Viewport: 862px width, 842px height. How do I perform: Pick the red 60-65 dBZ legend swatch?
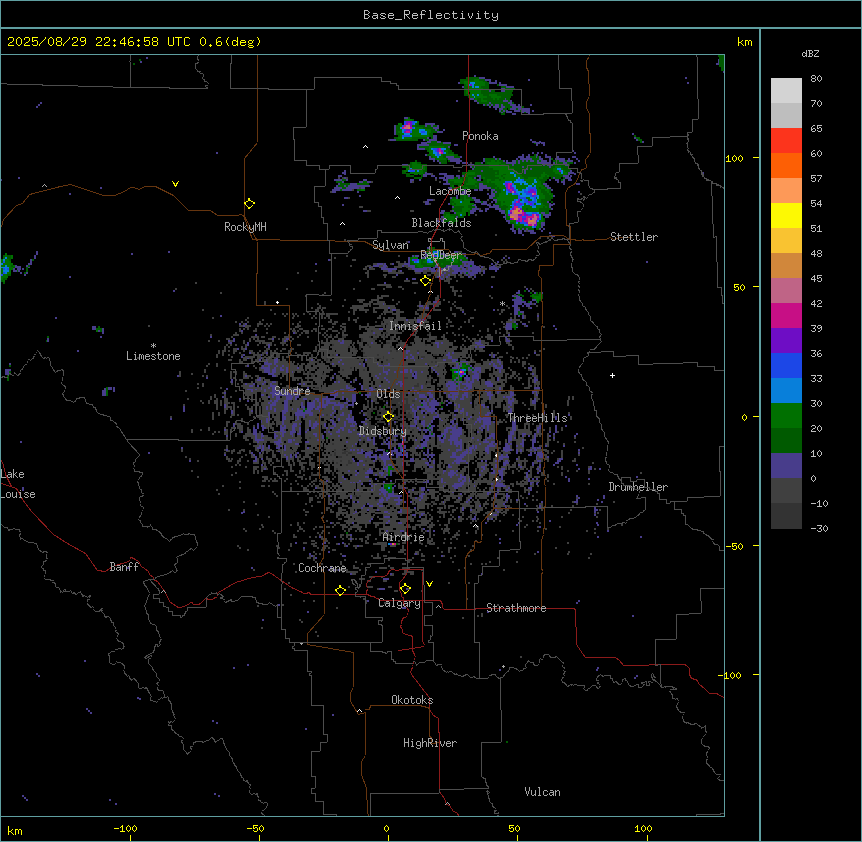click(786, 141)
